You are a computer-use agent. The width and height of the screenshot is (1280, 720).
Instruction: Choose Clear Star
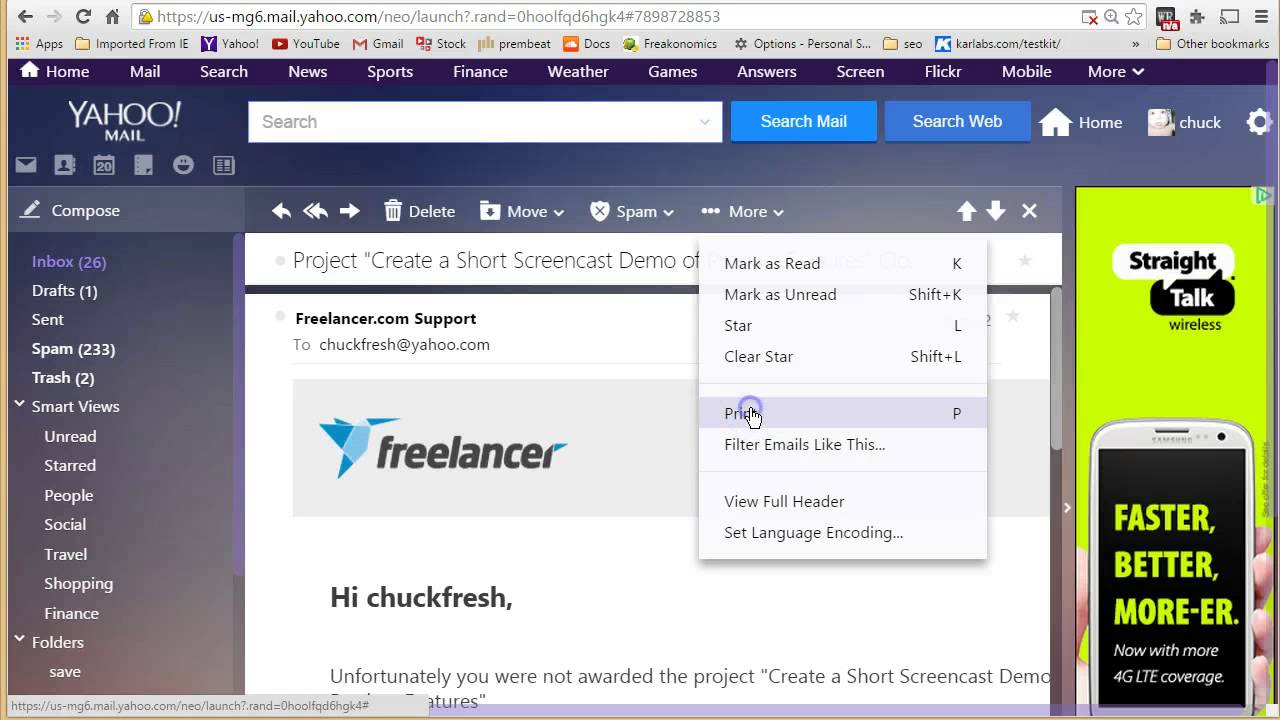point(843,357)
